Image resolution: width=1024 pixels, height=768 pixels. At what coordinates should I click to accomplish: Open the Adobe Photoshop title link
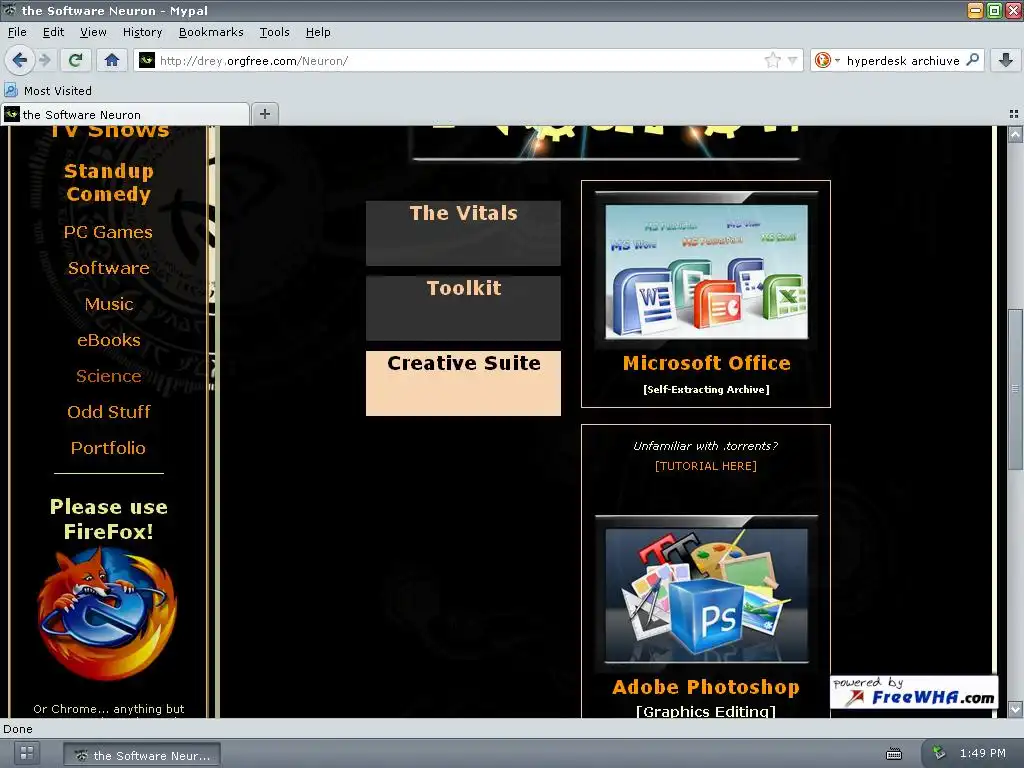point(706,687)
